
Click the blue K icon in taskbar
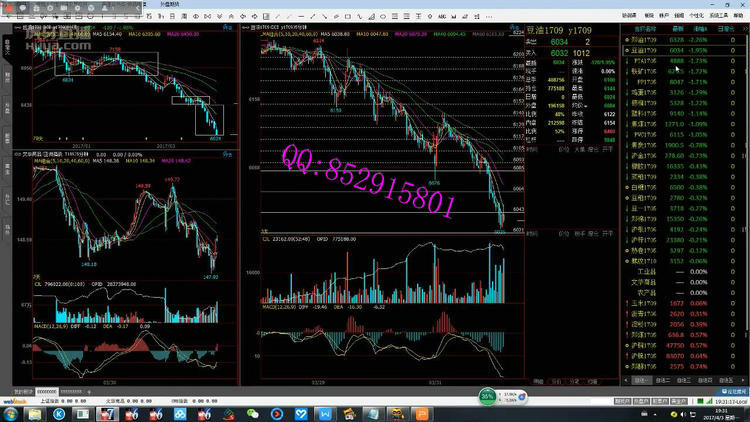[x=58, y=412]
